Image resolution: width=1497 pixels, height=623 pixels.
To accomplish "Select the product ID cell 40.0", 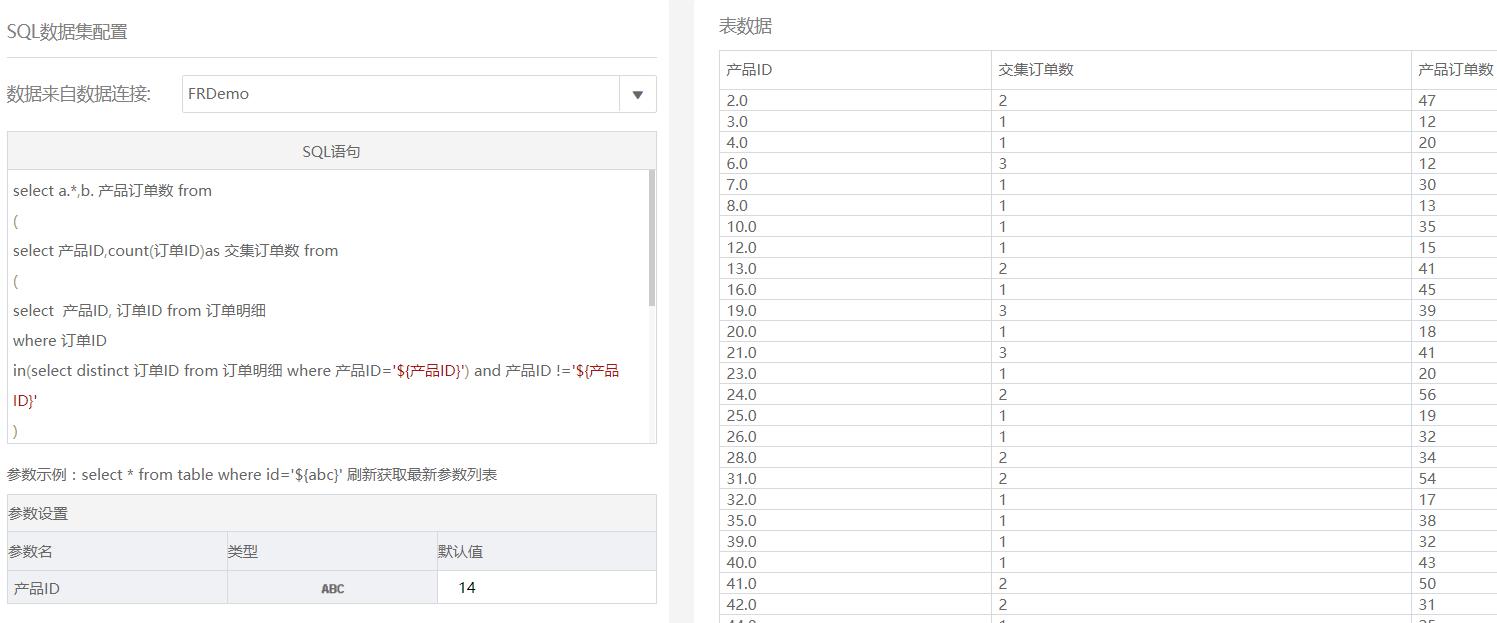I will coord(855,562).
